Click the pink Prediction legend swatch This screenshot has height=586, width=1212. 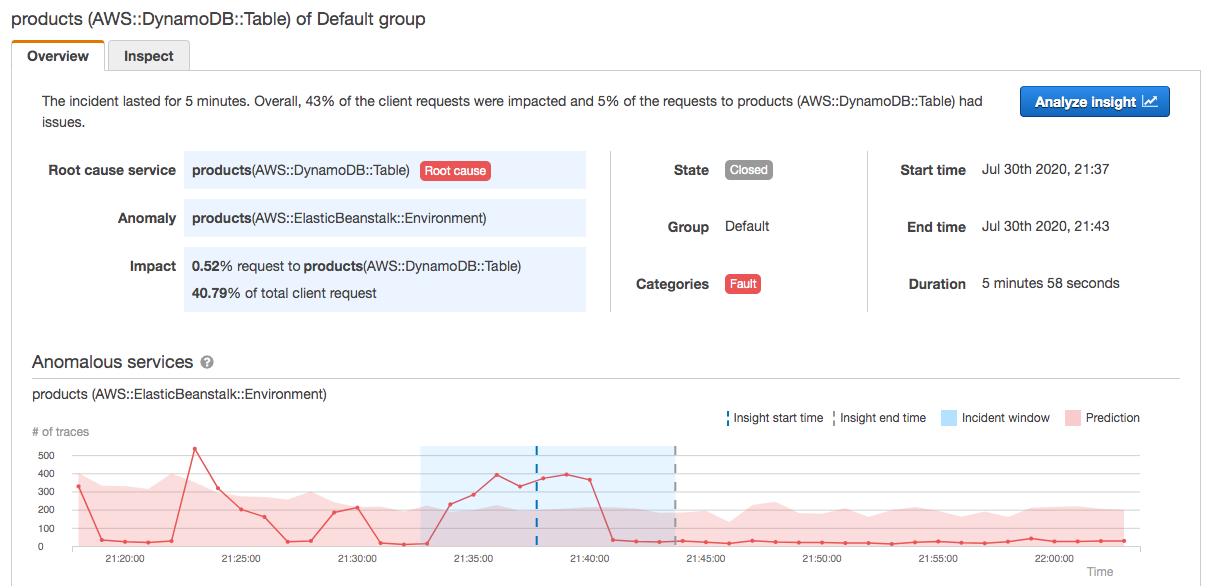pos(1072,418)
